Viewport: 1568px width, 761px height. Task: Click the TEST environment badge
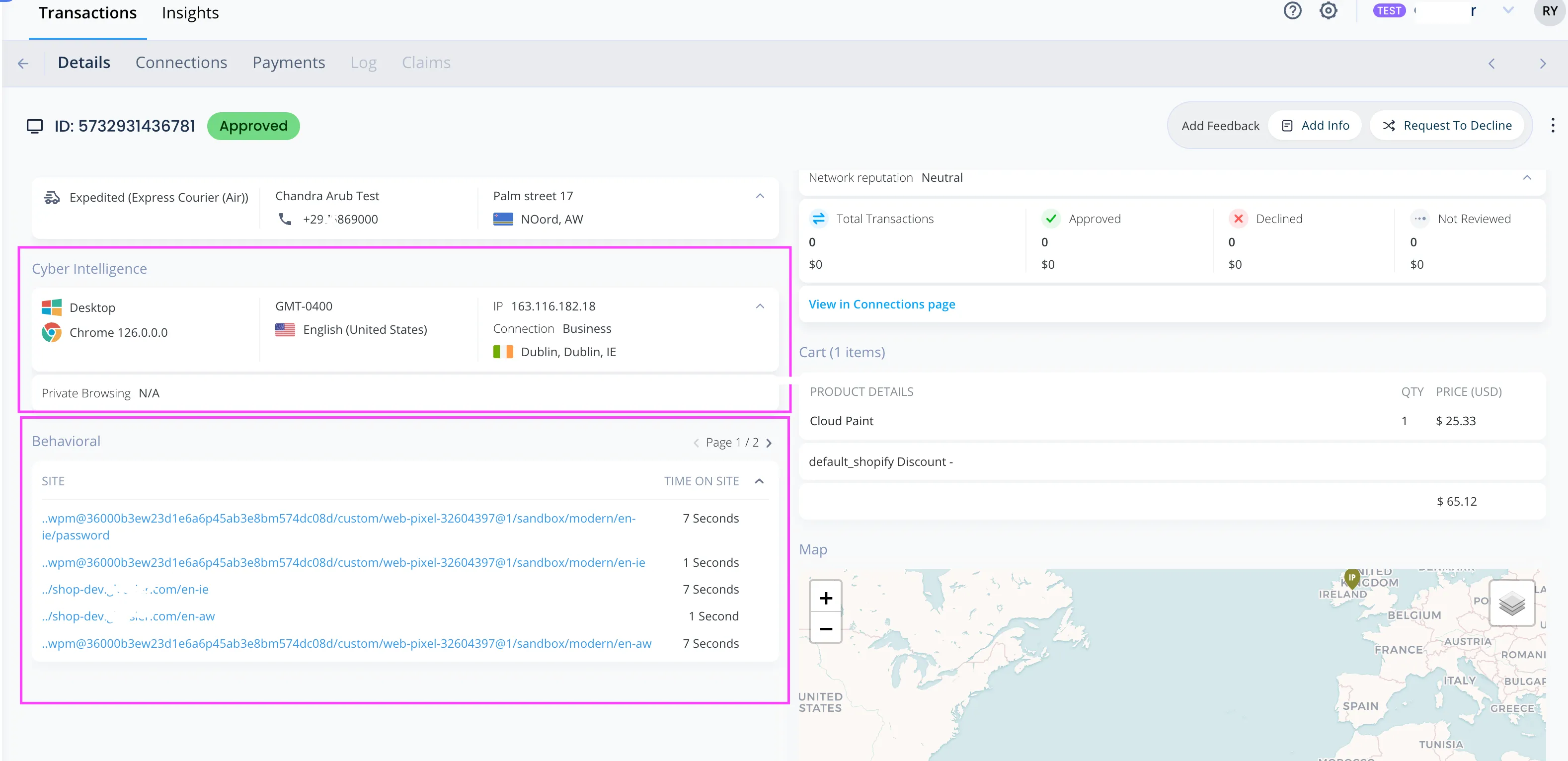(x=1389, y=11)
